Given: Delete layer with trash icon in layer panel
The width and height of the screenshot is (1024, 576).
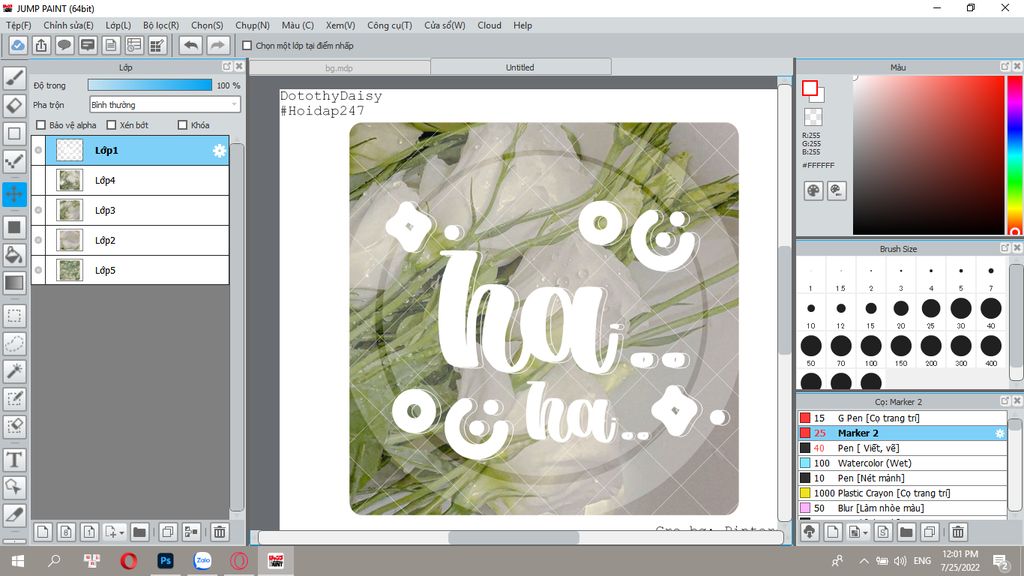Looking at the screenshot, I should [x=220, y=532].
